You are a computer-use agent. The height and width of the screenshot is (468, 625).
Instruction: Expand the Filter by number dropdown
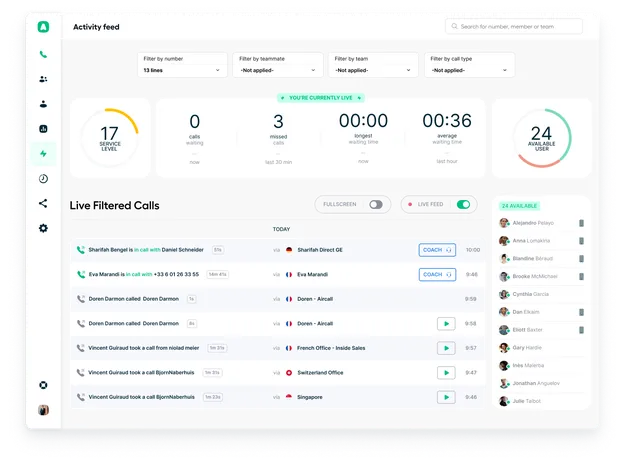coord(183,65)
